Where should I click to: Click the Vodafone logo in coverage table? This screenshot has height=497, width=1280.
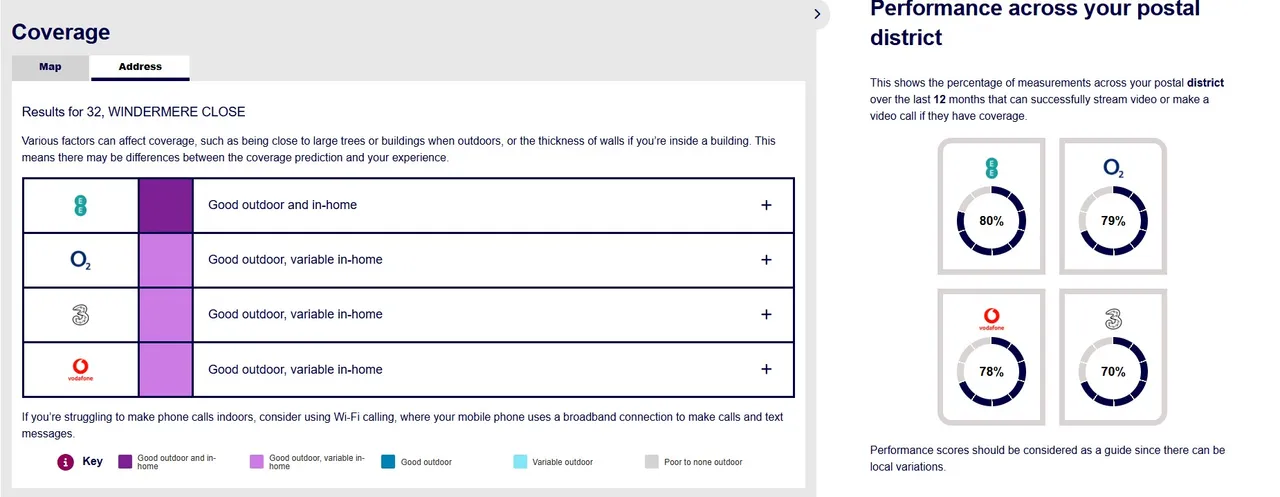pyautogui.click(x=81, y=370)
